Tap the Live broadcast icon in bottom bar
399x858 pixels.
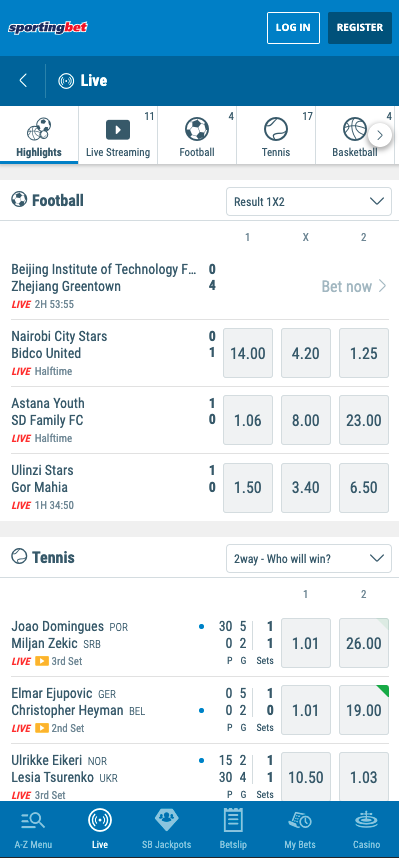point(100,820)
